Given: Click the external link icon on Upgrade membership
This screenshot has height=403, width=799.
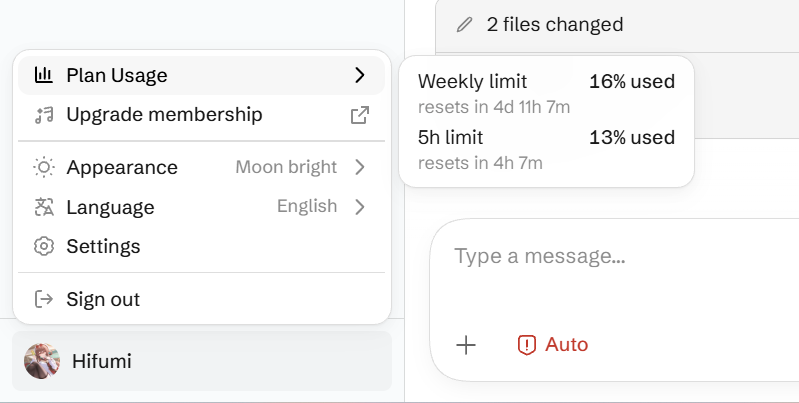Looking at the screenshot, I should pyautogui.click(x=360, y=115).
